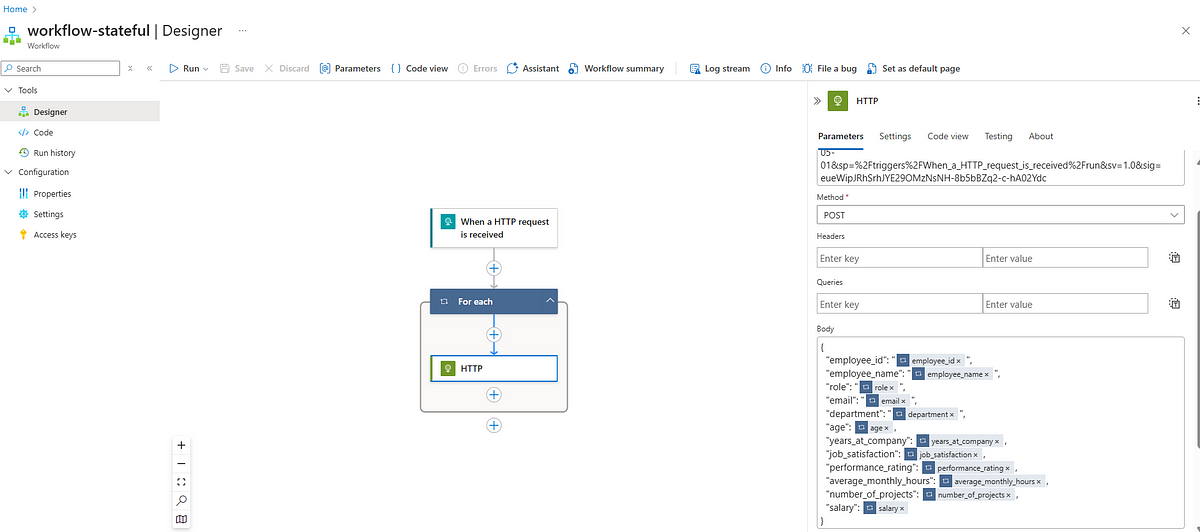
Task: Select the HTTP action node
Action: 493,368
